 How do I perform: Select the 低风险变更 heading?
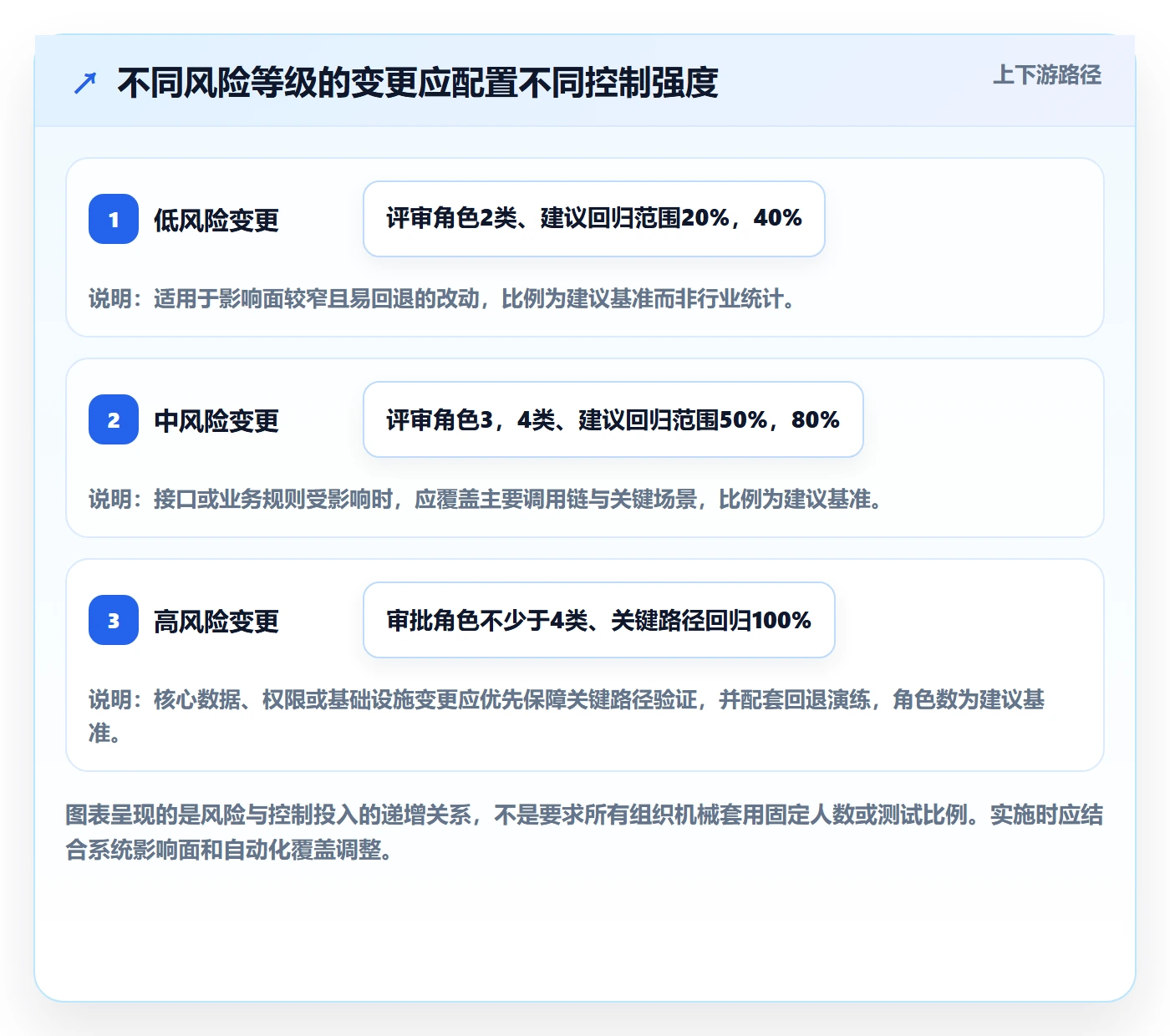pos(216,221)
